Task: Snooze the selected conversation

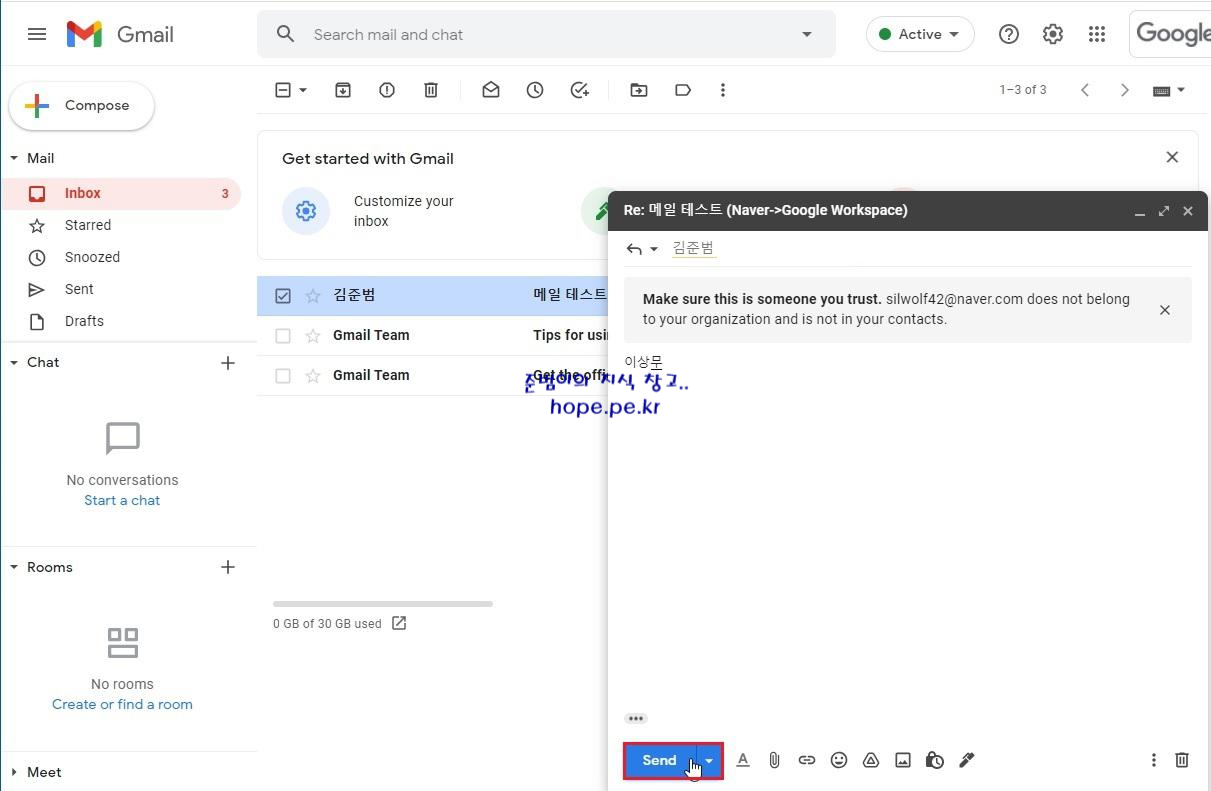Action: [x=535, y=90]
